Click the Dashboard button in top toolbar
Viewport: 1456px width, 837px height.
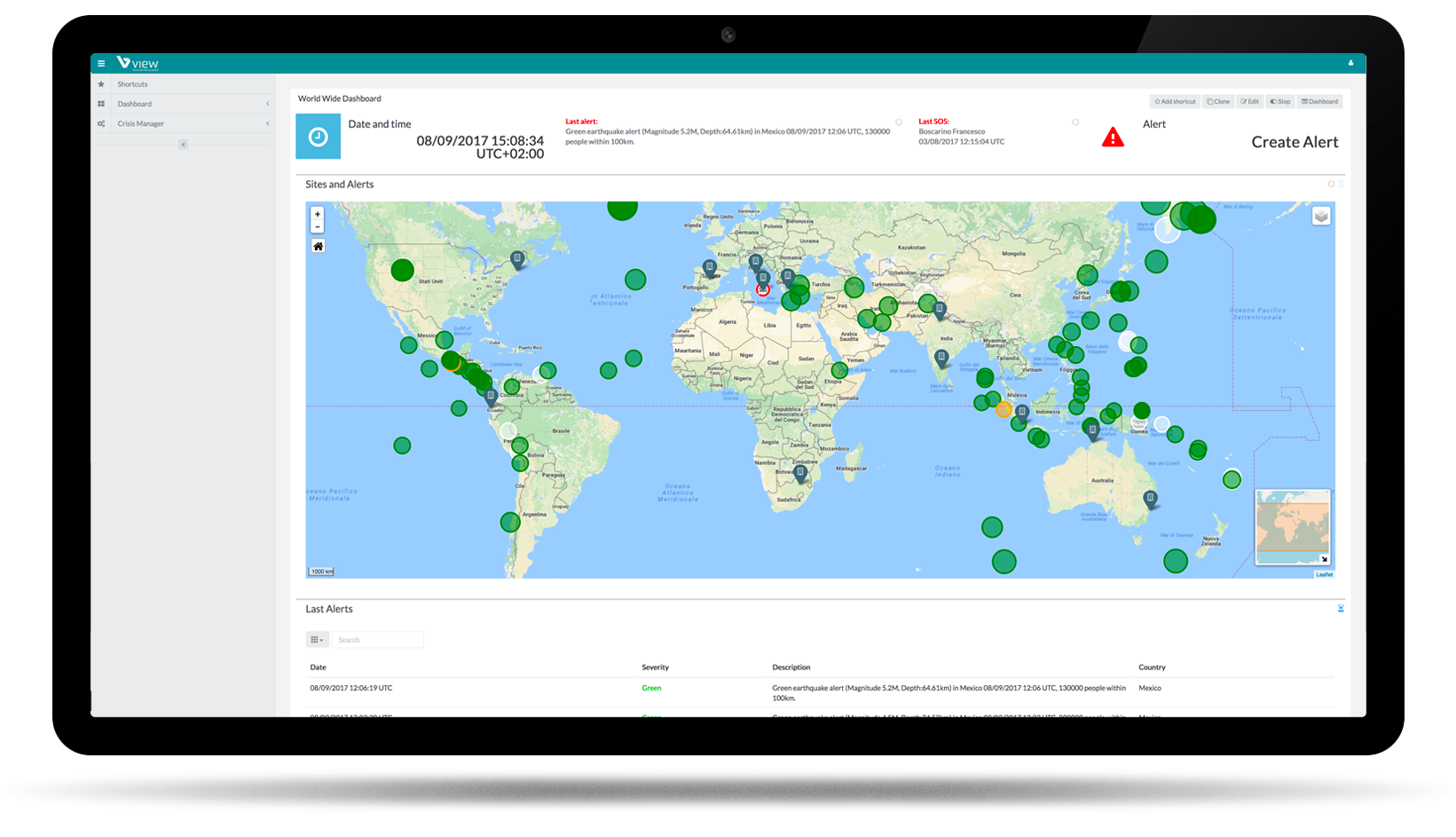click(1320, 102)
